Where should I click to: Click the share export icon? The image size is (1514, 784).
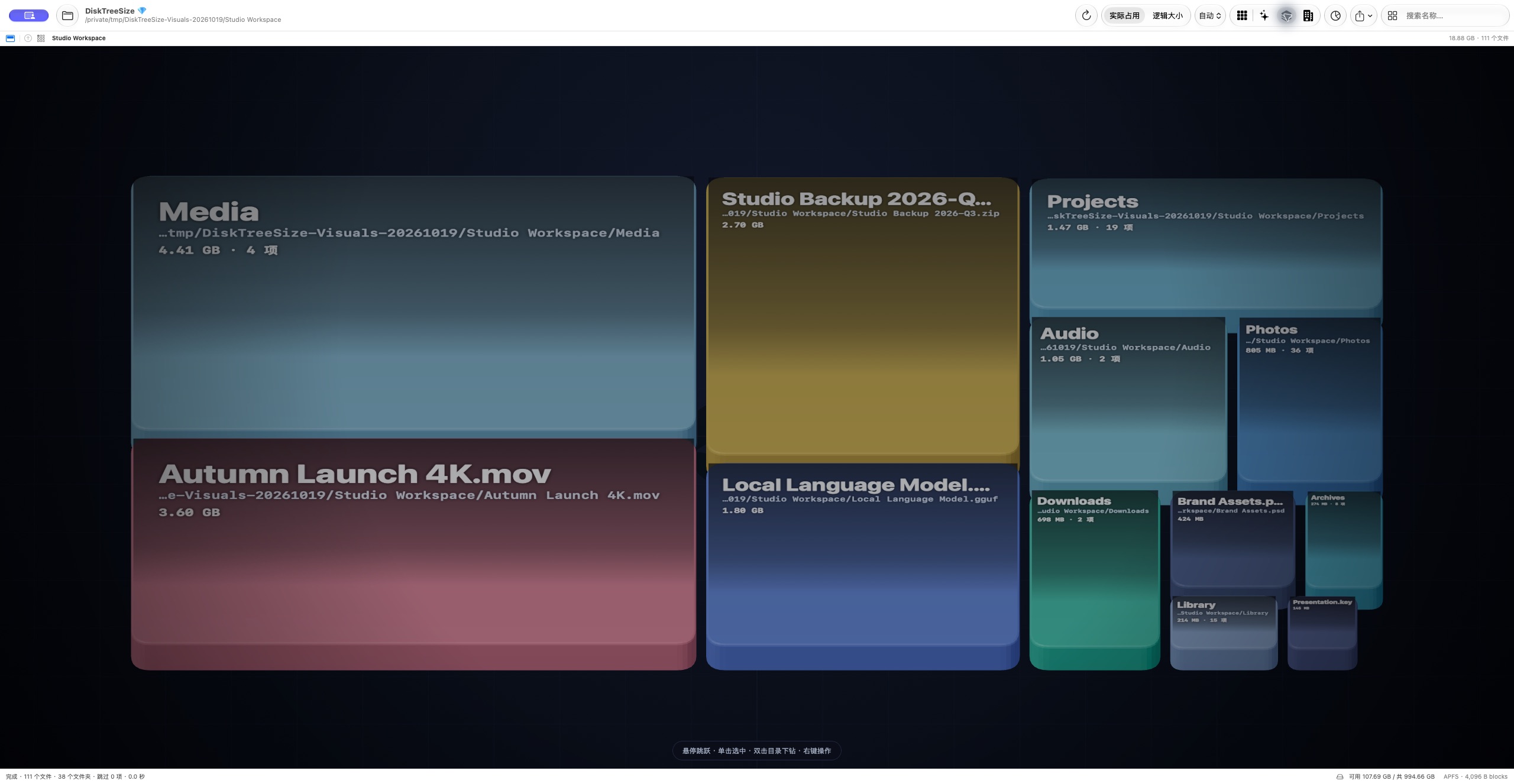tap(1360, 16)
